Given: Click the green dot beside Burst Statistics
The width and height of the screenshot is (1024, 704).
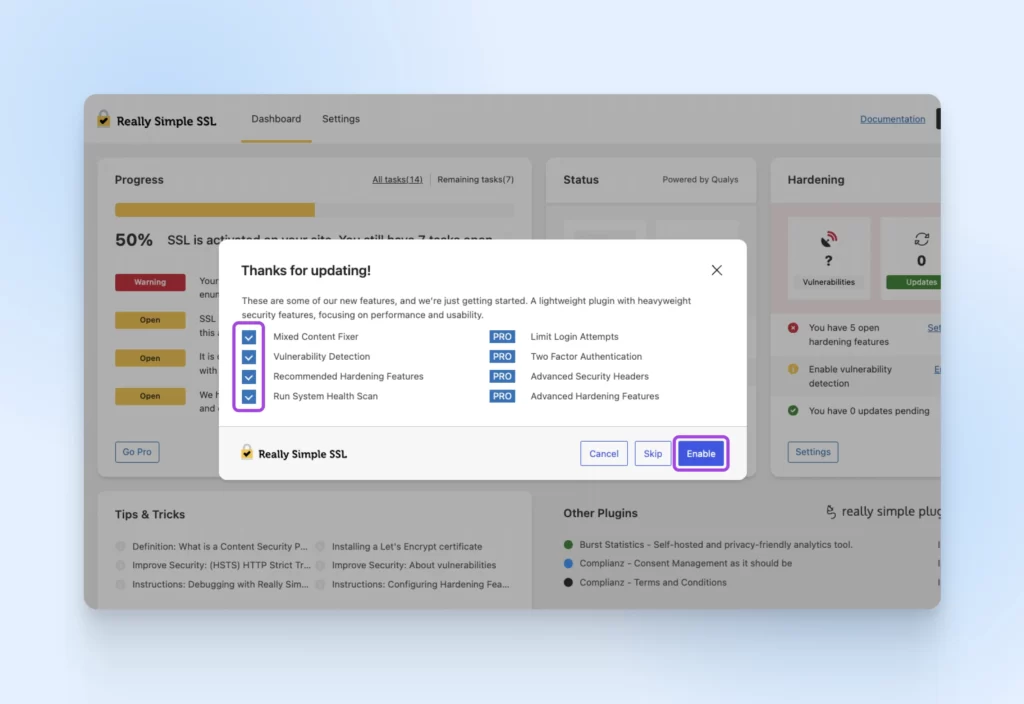Looking at the screenshot, I should [x=568, y=545].
